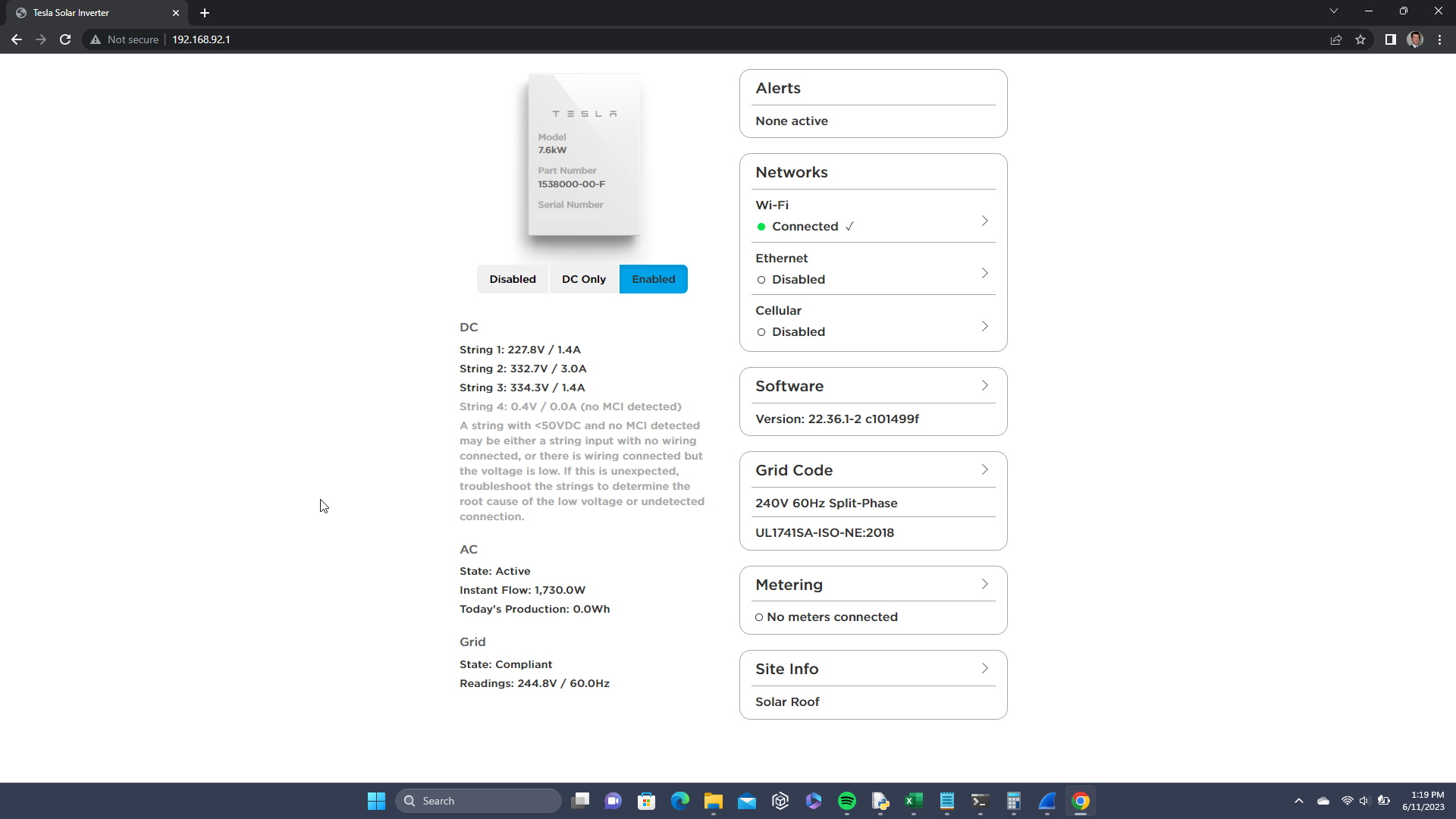Reload the Tesla Solar Inverter page

[x=65, y=39]
